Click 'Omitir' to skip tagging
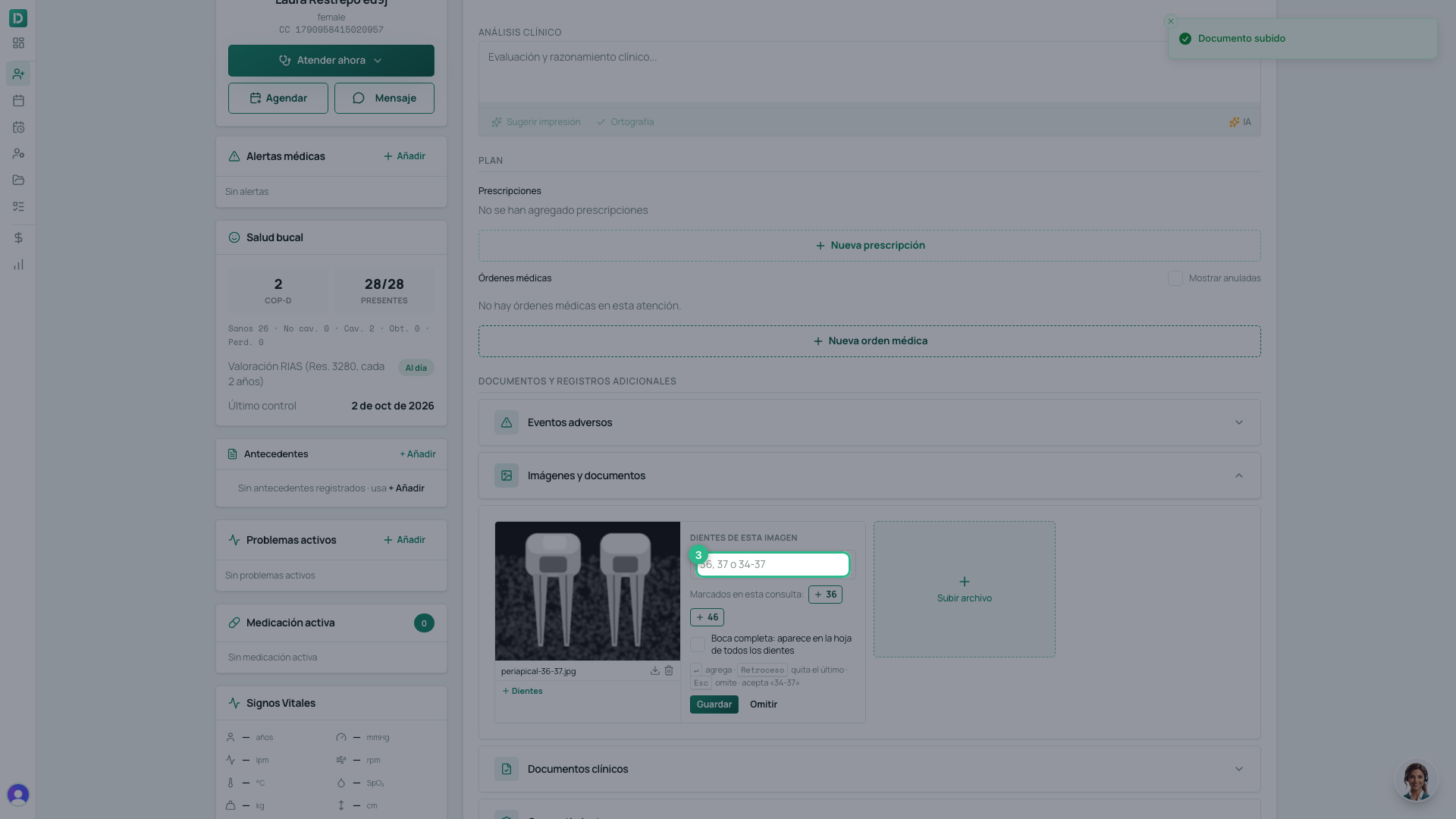1456x819 pixels. point(764,704)
